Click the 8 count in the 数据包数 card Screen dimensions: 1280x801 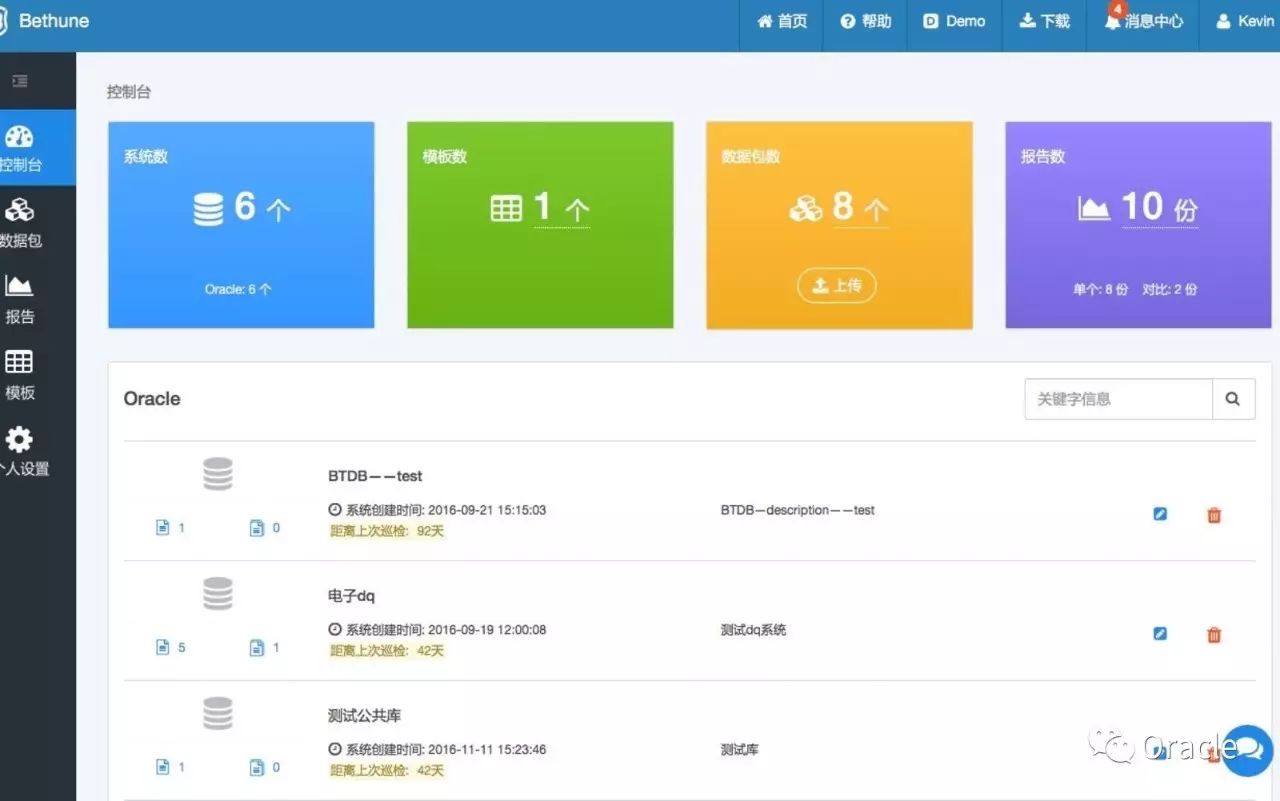[x=843, y=206]
